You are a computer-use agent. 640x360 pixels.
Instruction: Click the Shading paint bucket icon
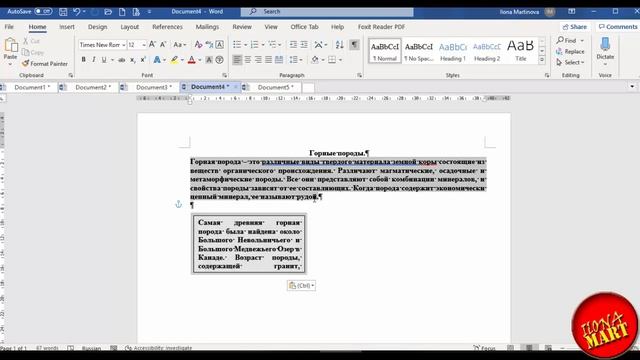coord(315,60)
